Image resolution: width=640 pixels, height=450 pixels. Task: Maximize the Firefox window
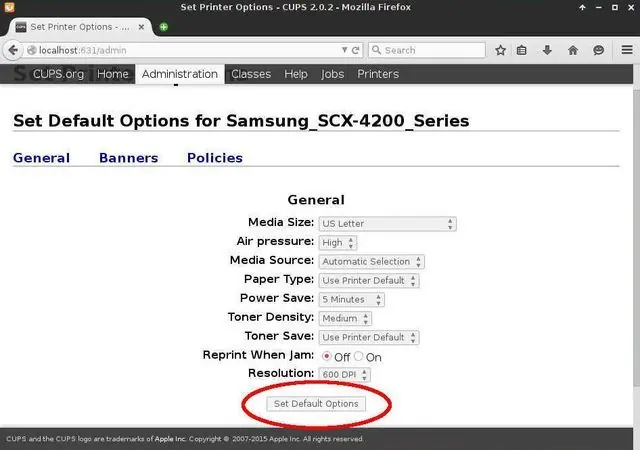[615, 7]
